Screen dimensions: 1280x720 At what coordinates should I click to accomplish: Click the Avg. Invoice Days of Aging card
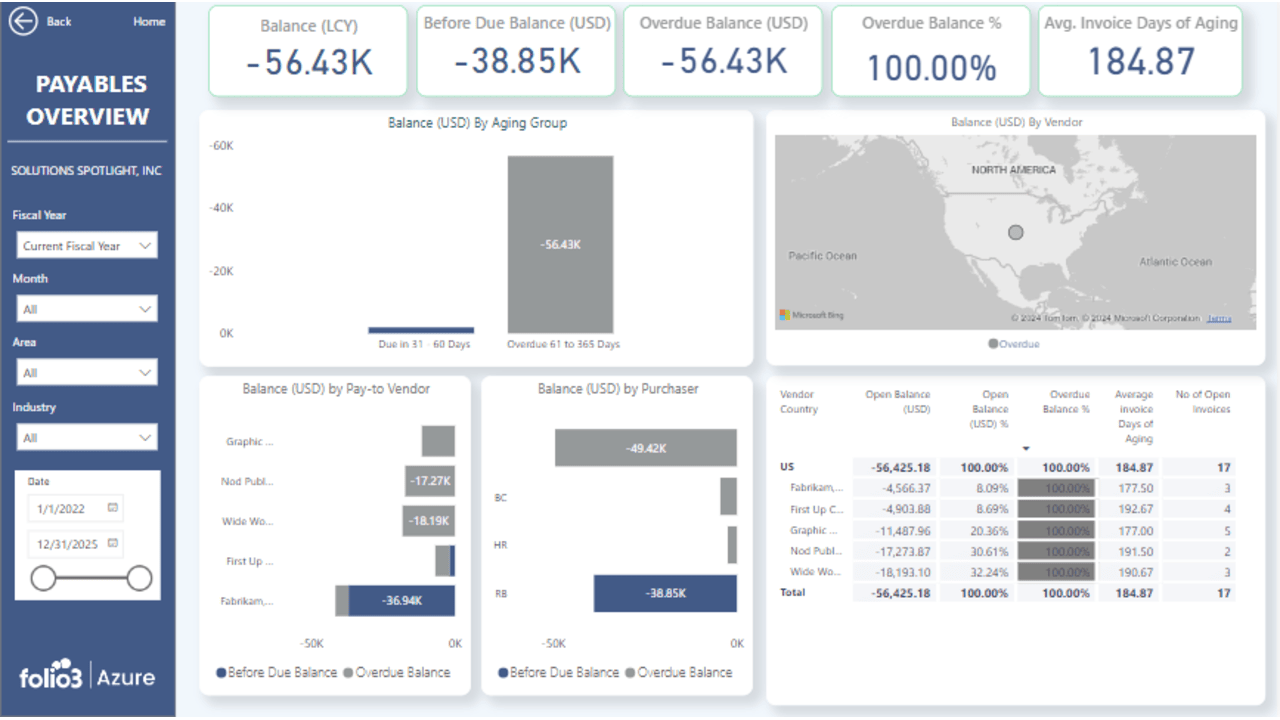(1140, 51)
